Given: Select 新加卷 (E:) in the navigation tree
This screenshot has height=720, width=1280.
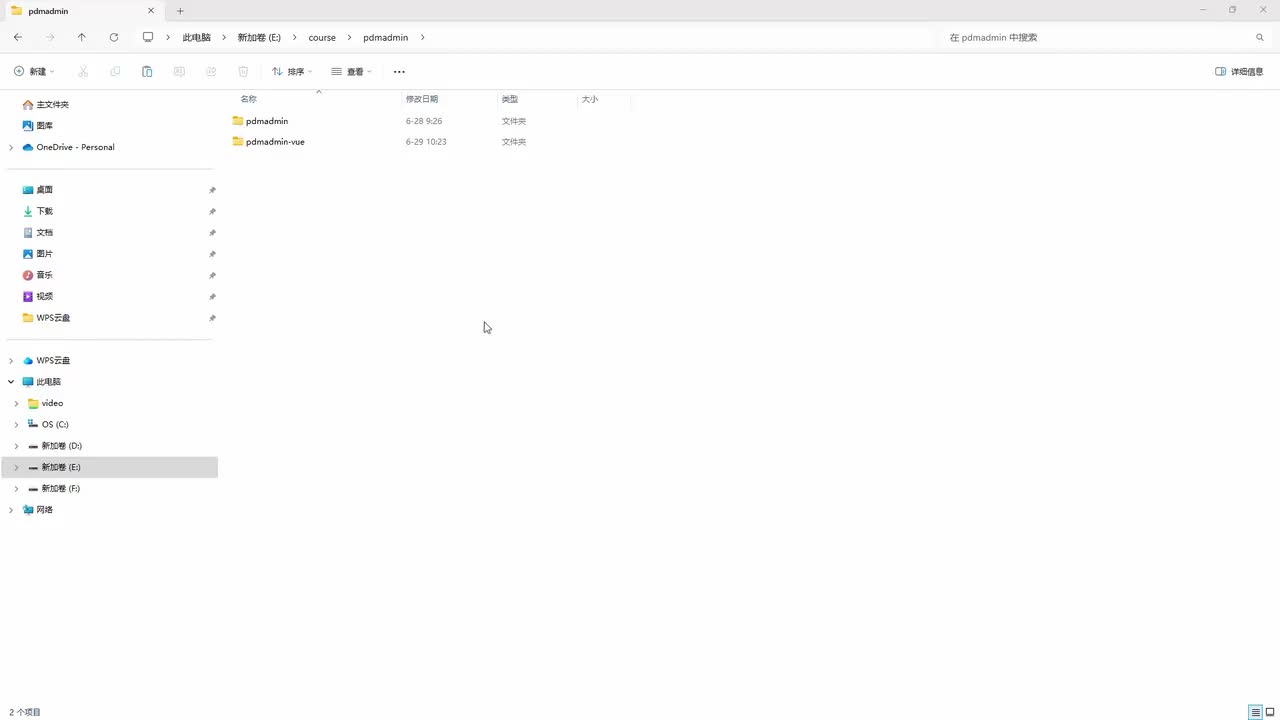Looking at the screenshot, I should coord(109,467).
